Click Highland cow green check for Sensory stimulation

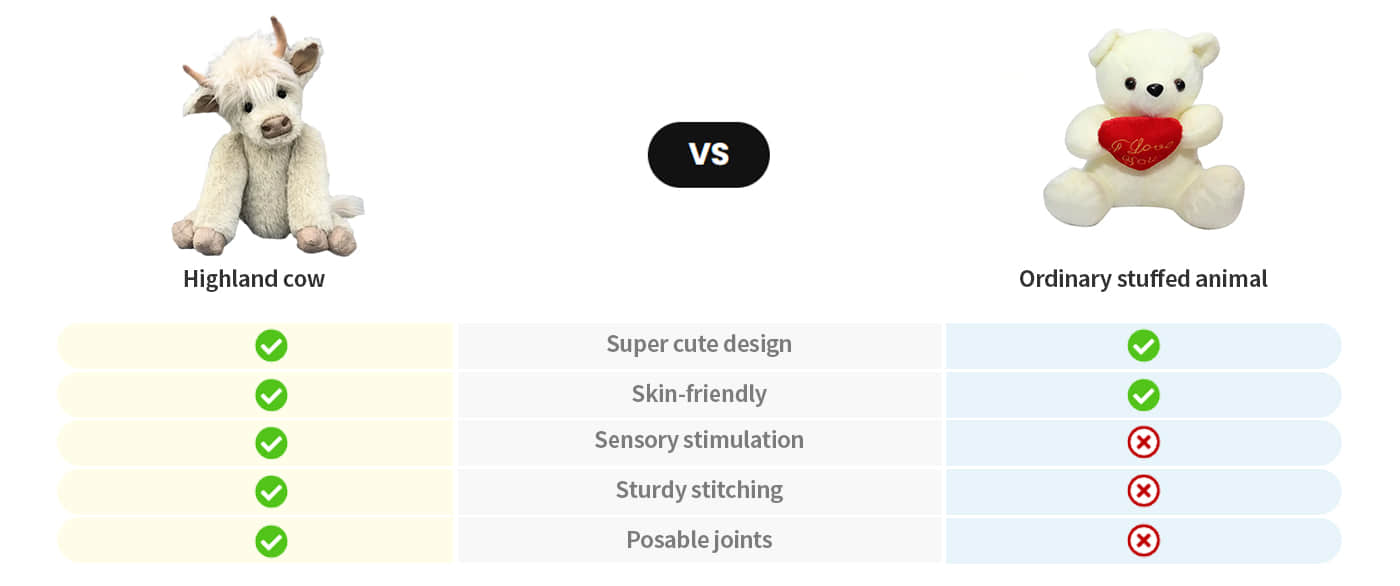click(x=271, y=443)
